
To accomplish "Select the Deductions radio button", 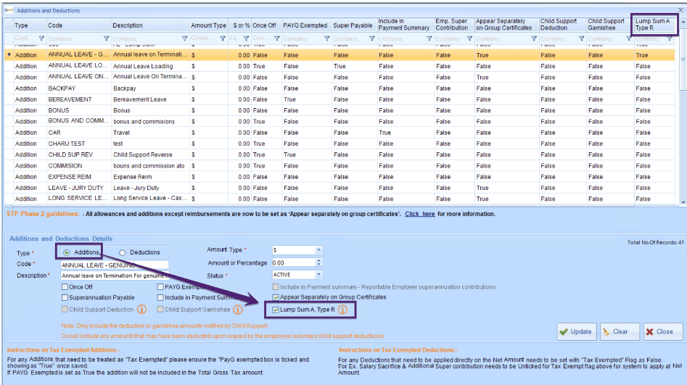I will [x=122, y=253].
